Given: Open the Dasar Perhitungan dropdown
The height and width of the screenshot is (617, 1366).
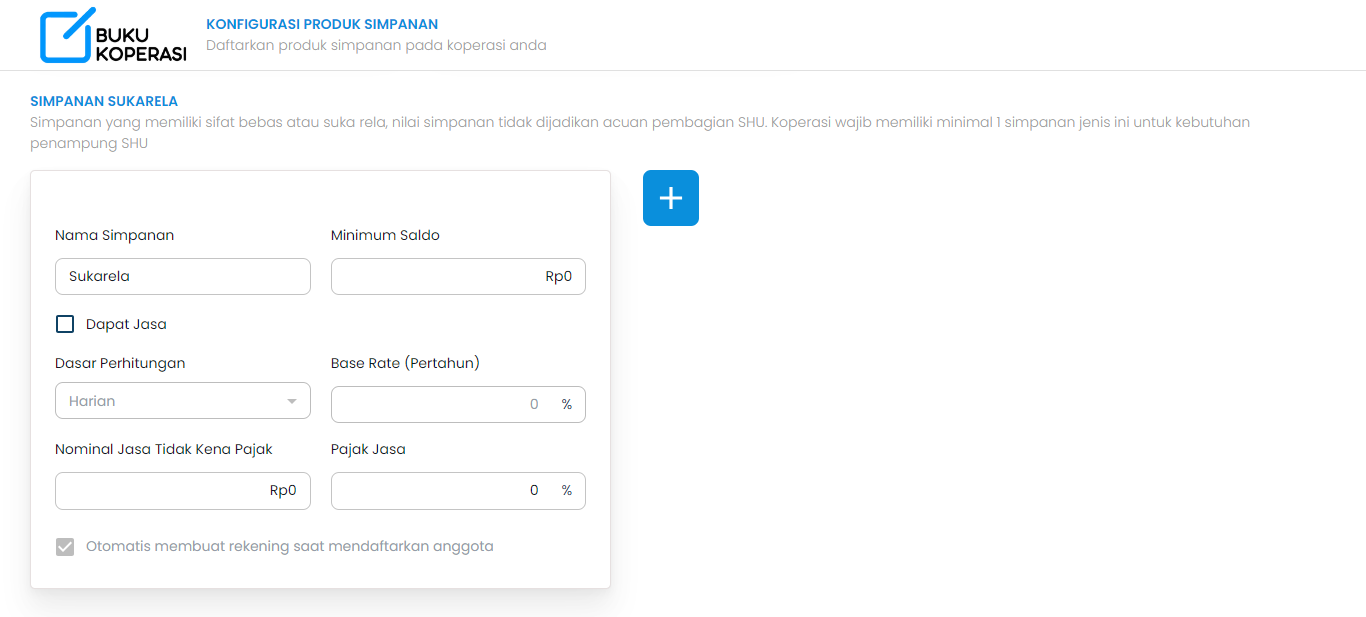Looking at the screenshot, I should point(182,400).
